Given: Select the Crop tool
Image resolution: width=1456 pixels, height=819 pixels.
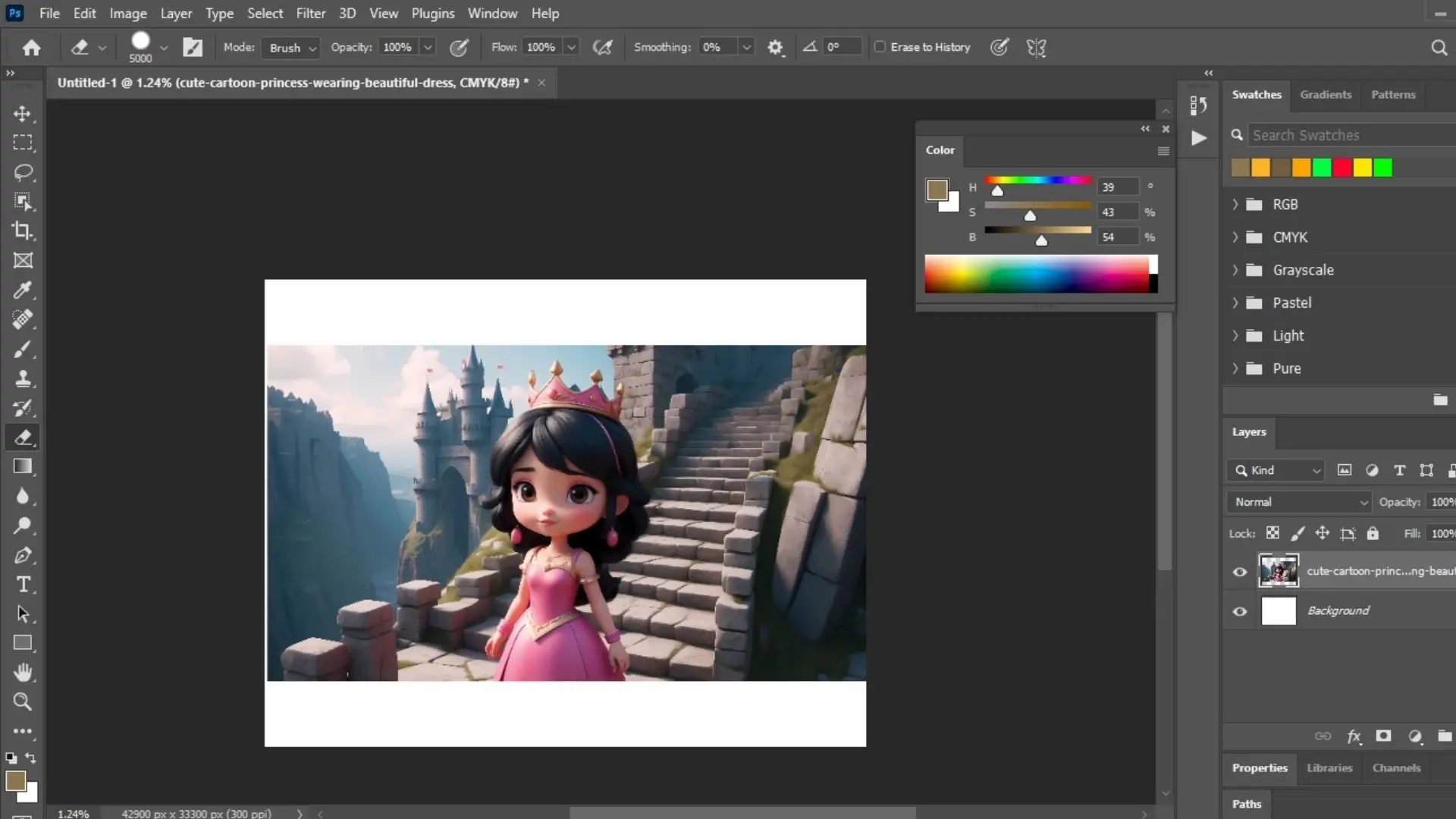Looking at the screenshot, I should [x=23, y=231].
